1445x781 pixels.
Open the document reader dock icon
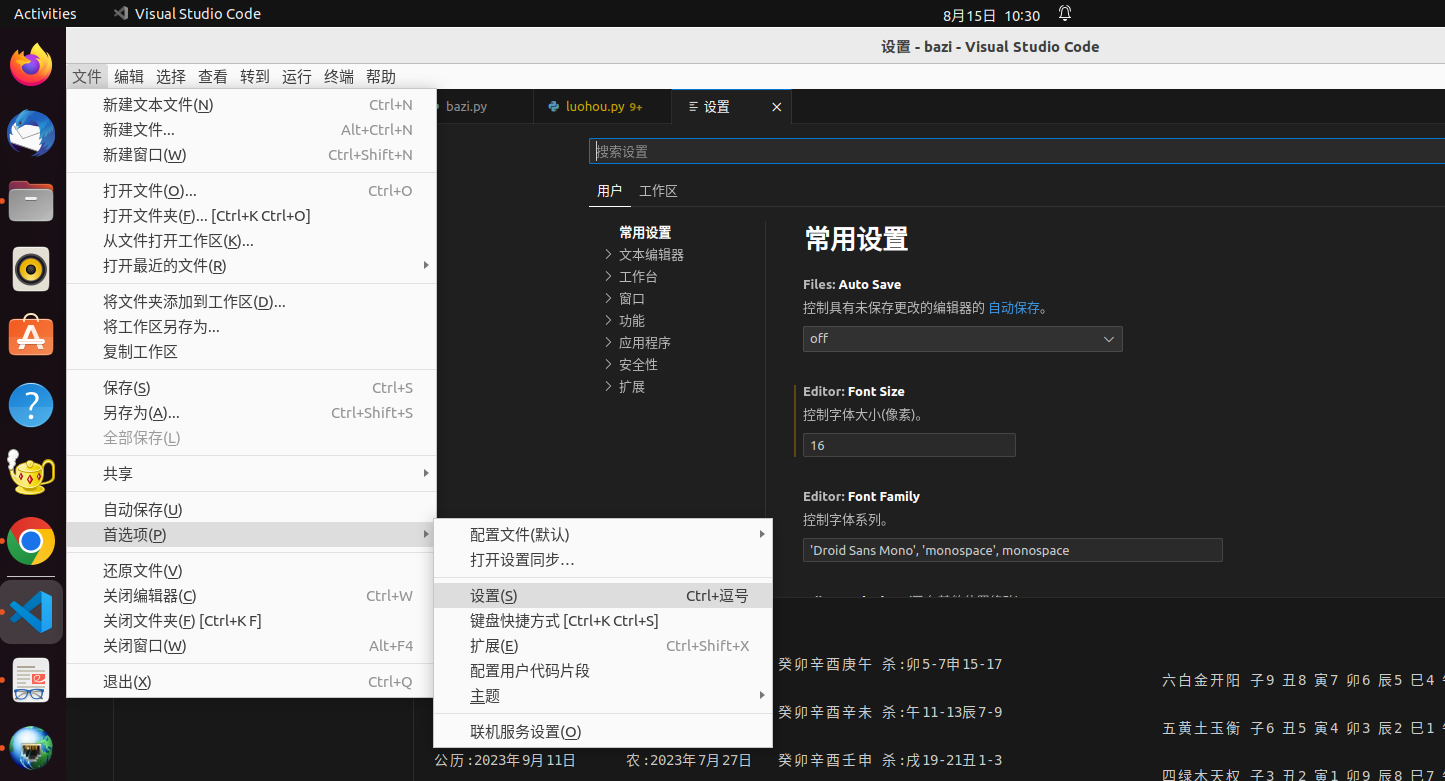coord(31,679)
